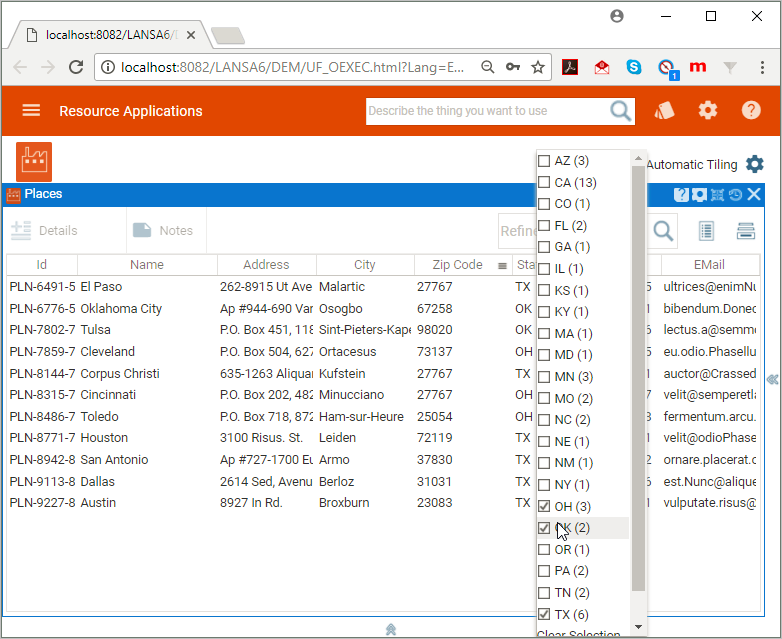Check the NY (1) state filter
Screen dimensions: 782x639
(x=544, y=484)
